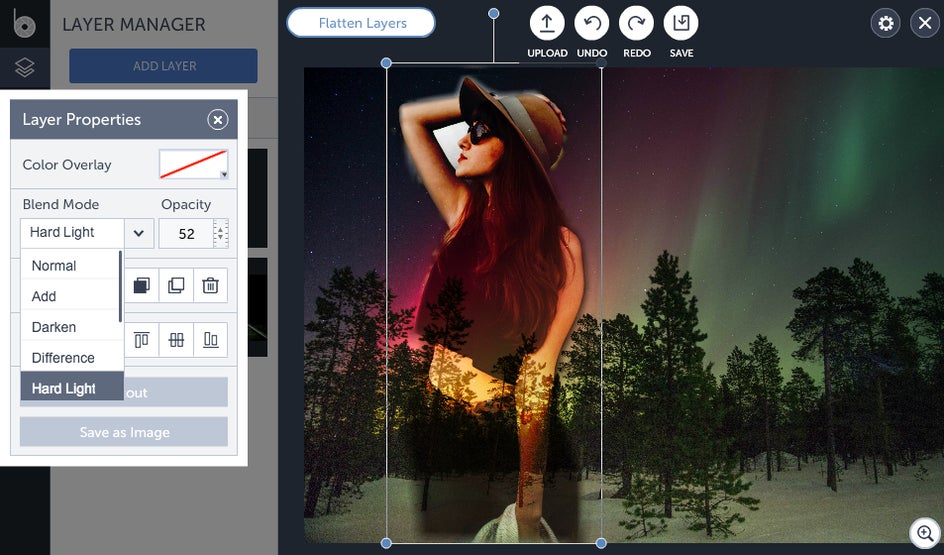
Task: Click the Color Overlay label
Action: (x=67, y=165)
